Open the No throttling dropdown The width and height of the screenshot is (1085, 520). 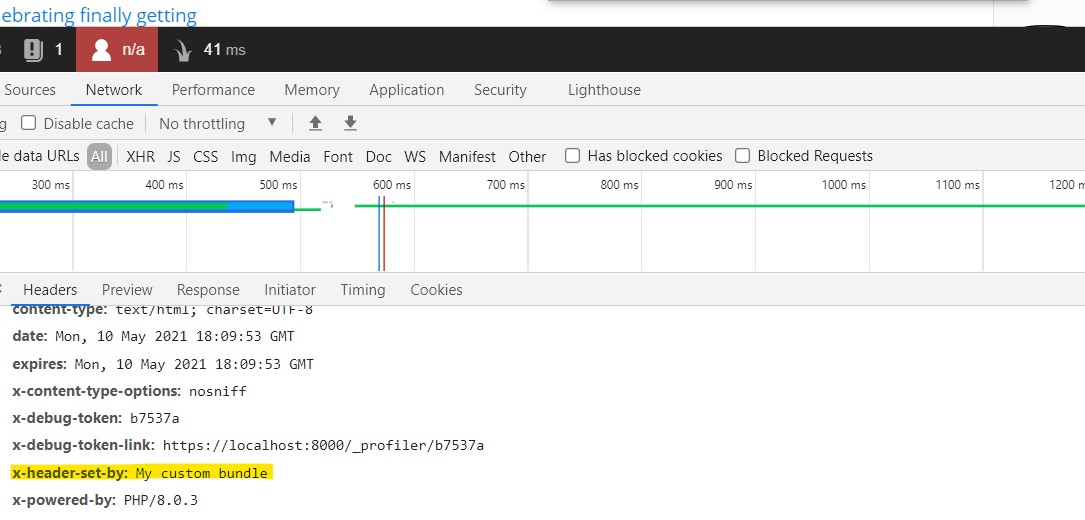click(x=218, y=123)
